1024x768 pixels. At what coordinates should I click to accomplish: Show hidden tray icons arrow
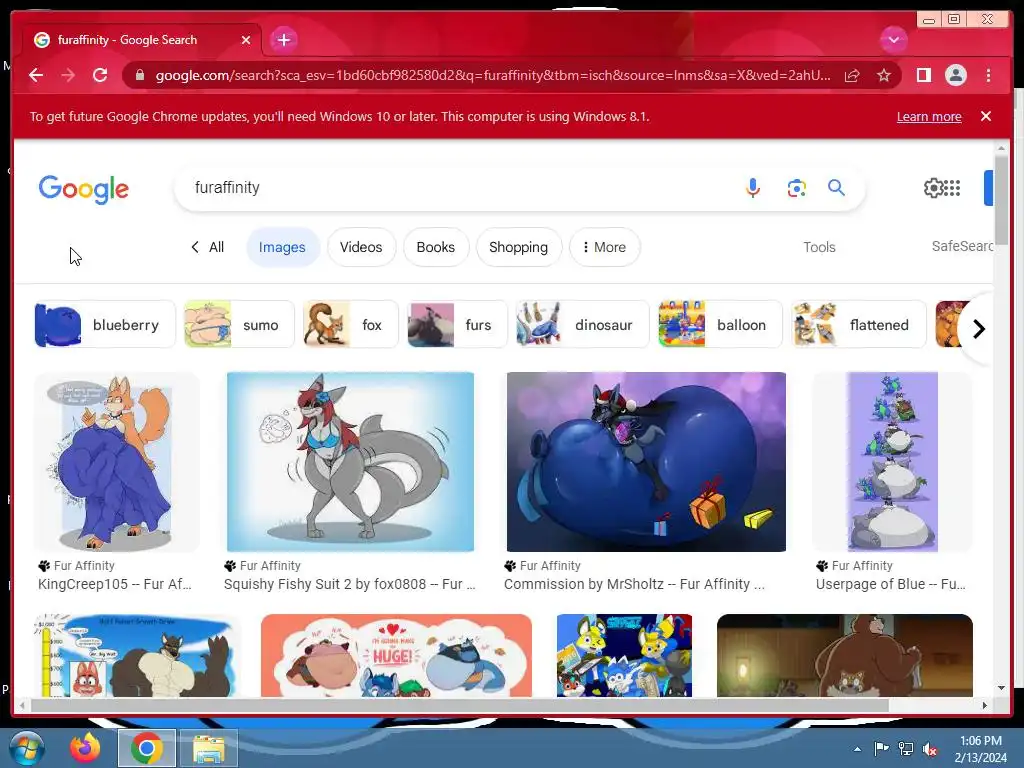857,749
